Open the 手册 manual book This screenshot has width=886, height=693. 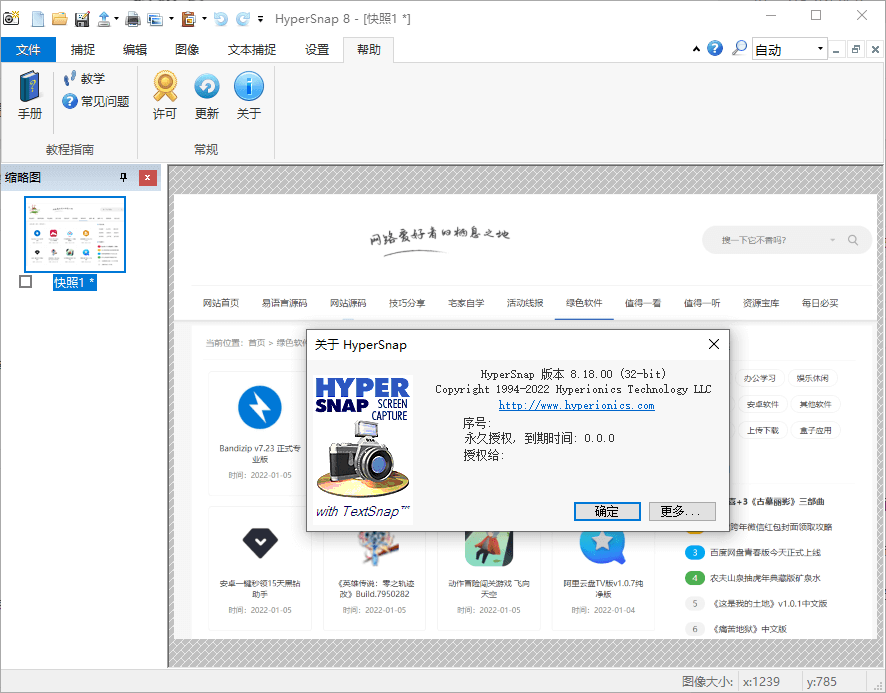click(x=29, y=95)
